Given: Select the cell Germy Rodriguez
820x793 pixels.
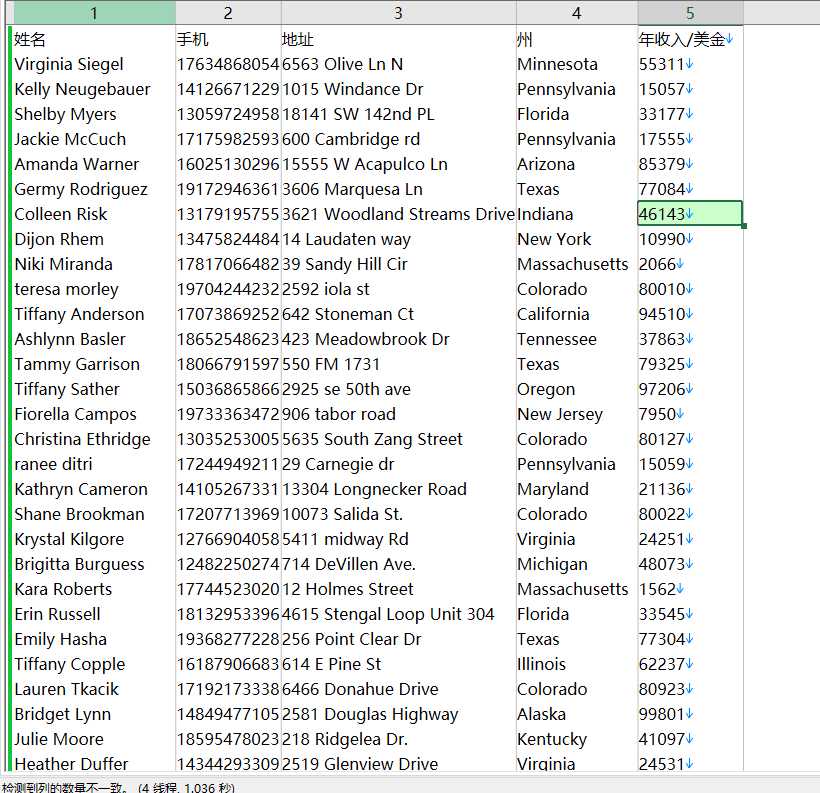Looking at the screenshot, I should point(93,189).
